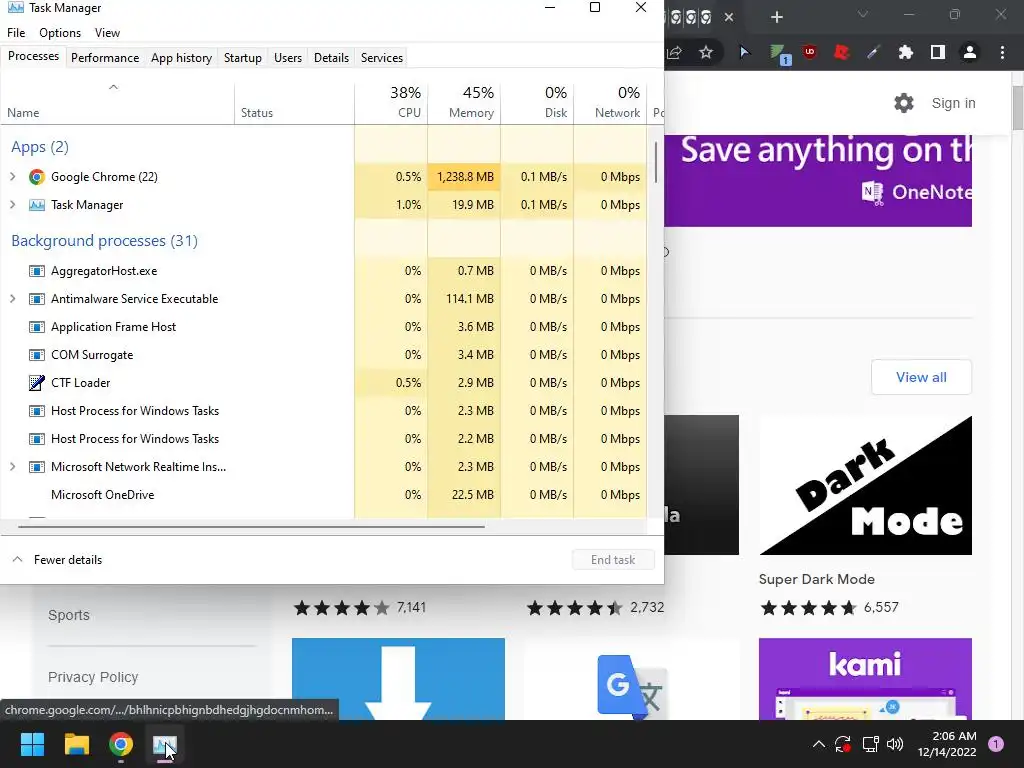Open a new Chrome tab with plus button
This screenshot has width=1024, height=768.
776,17
